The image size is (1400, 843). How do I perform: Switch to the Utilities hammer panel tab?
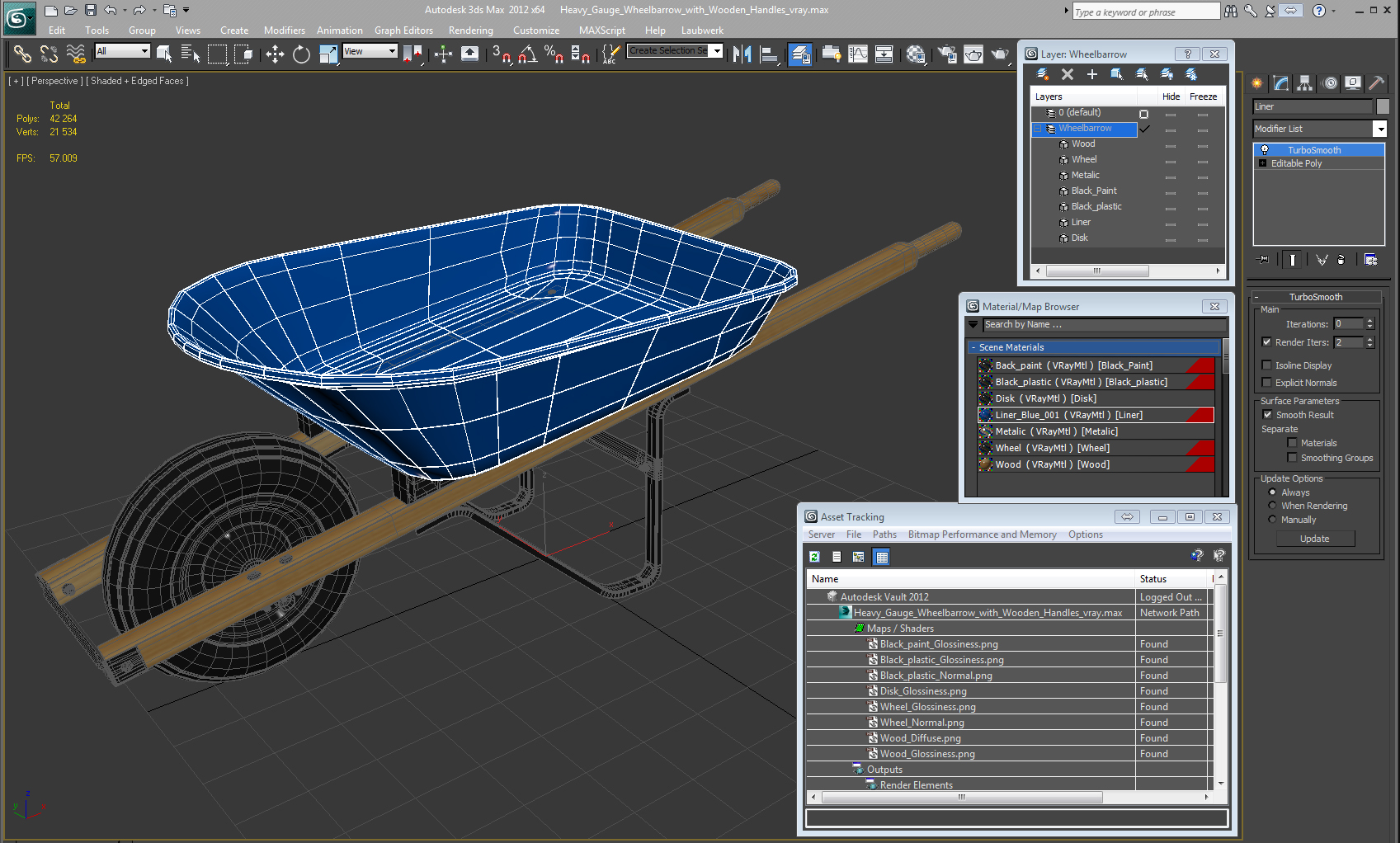(x=1376, y=83)
